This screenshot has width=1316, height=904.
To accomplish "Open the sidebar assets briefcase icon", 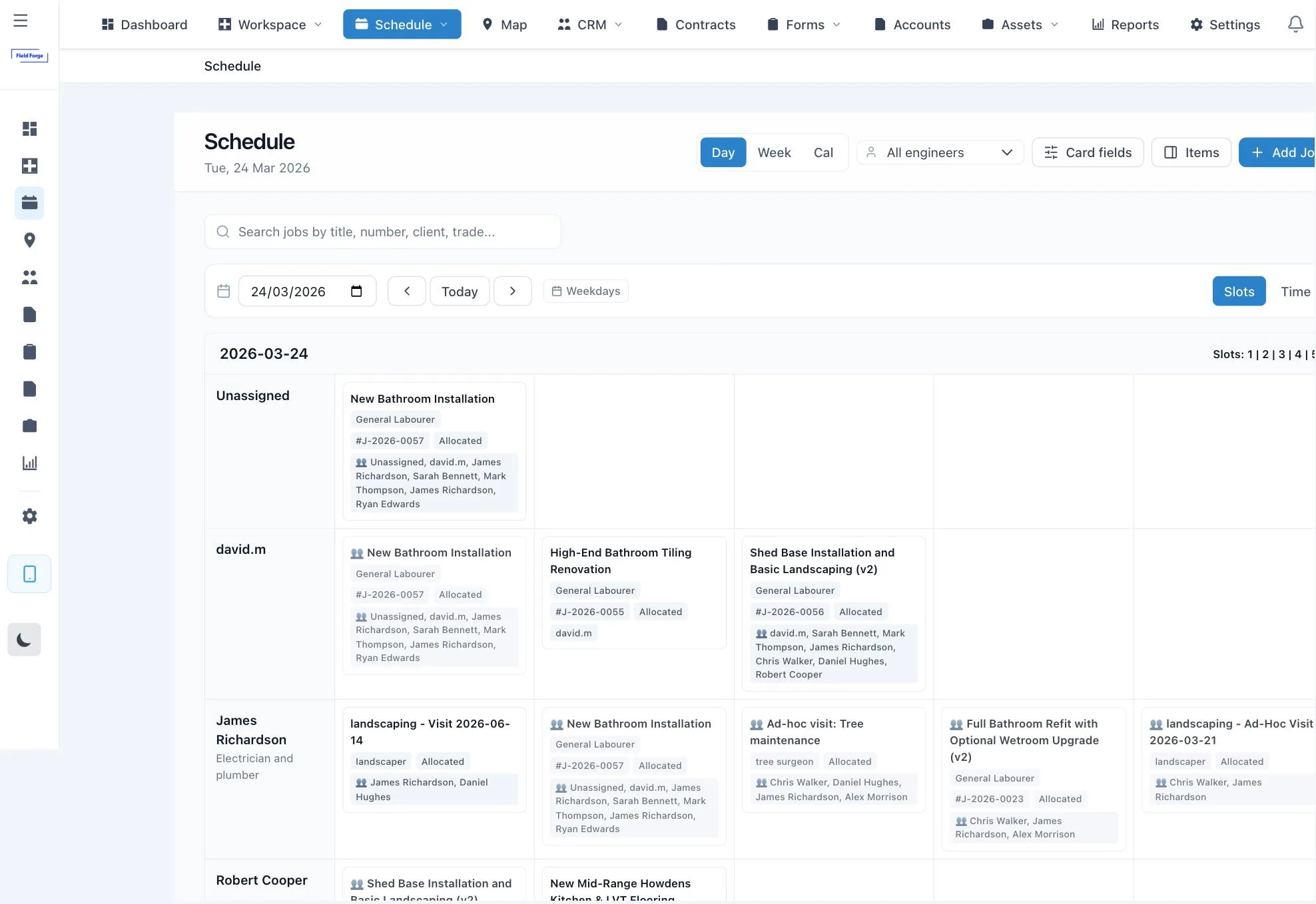I will click(29, 426).
